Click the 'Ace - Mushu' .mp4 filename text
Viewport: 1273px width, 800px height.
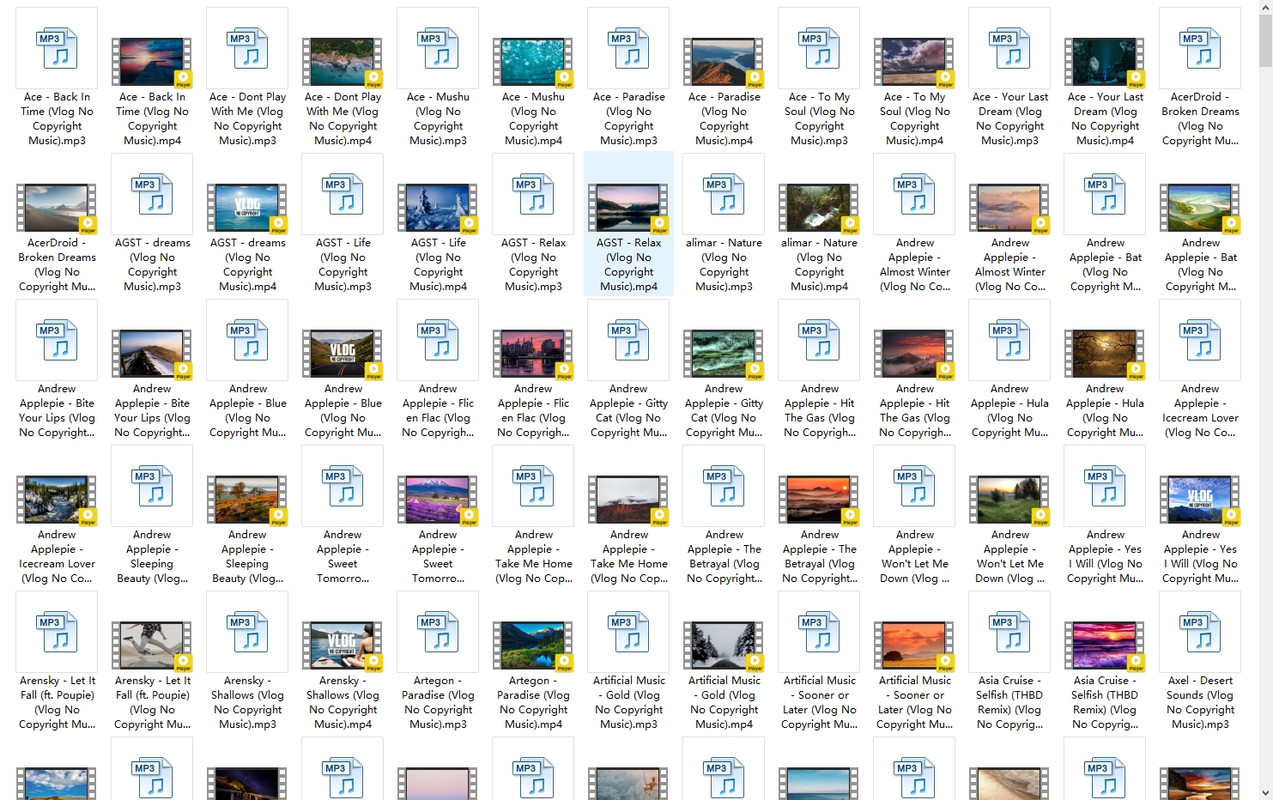534,119
